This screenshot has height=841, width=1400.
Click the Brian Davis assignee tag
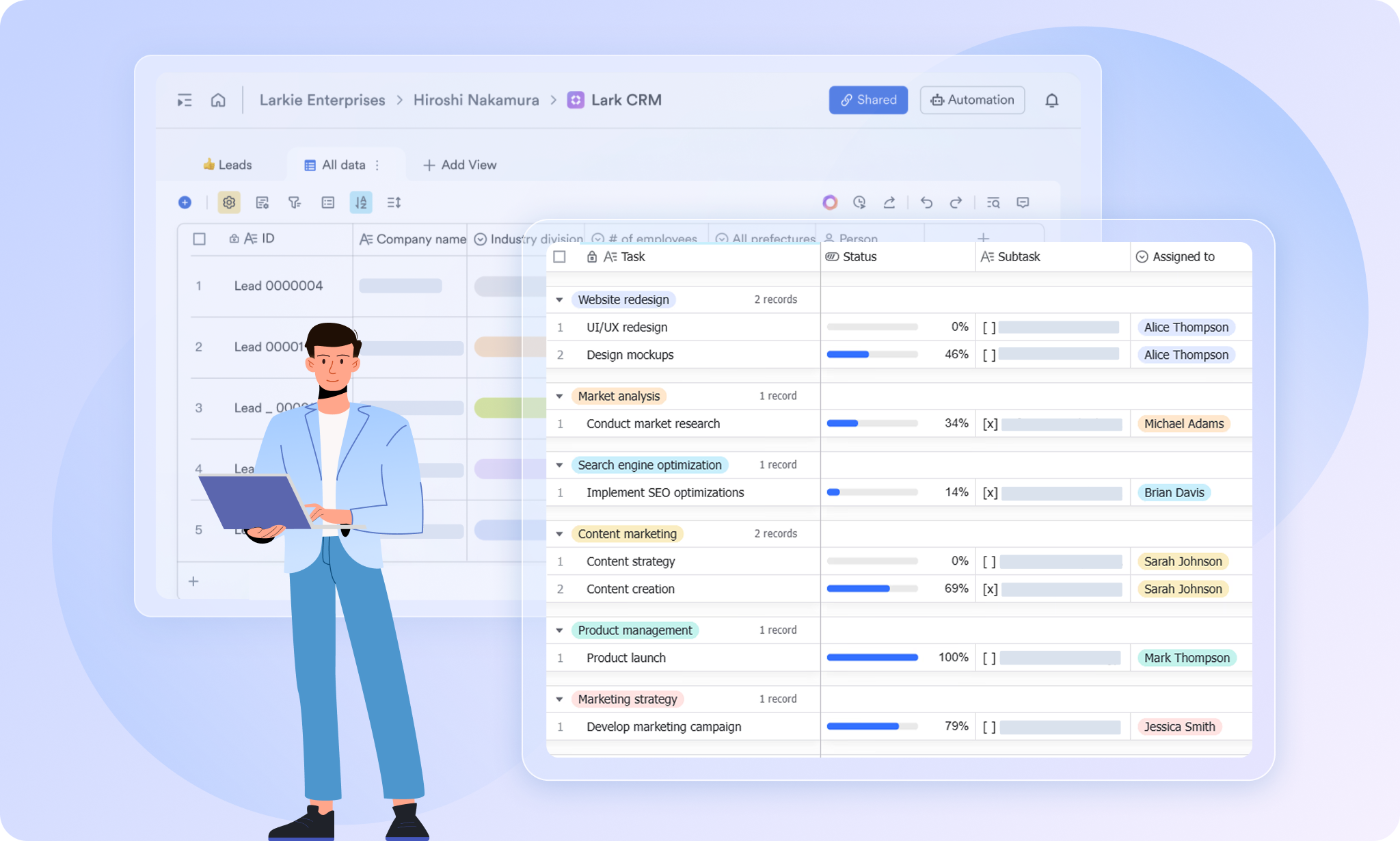[1174, 493]
